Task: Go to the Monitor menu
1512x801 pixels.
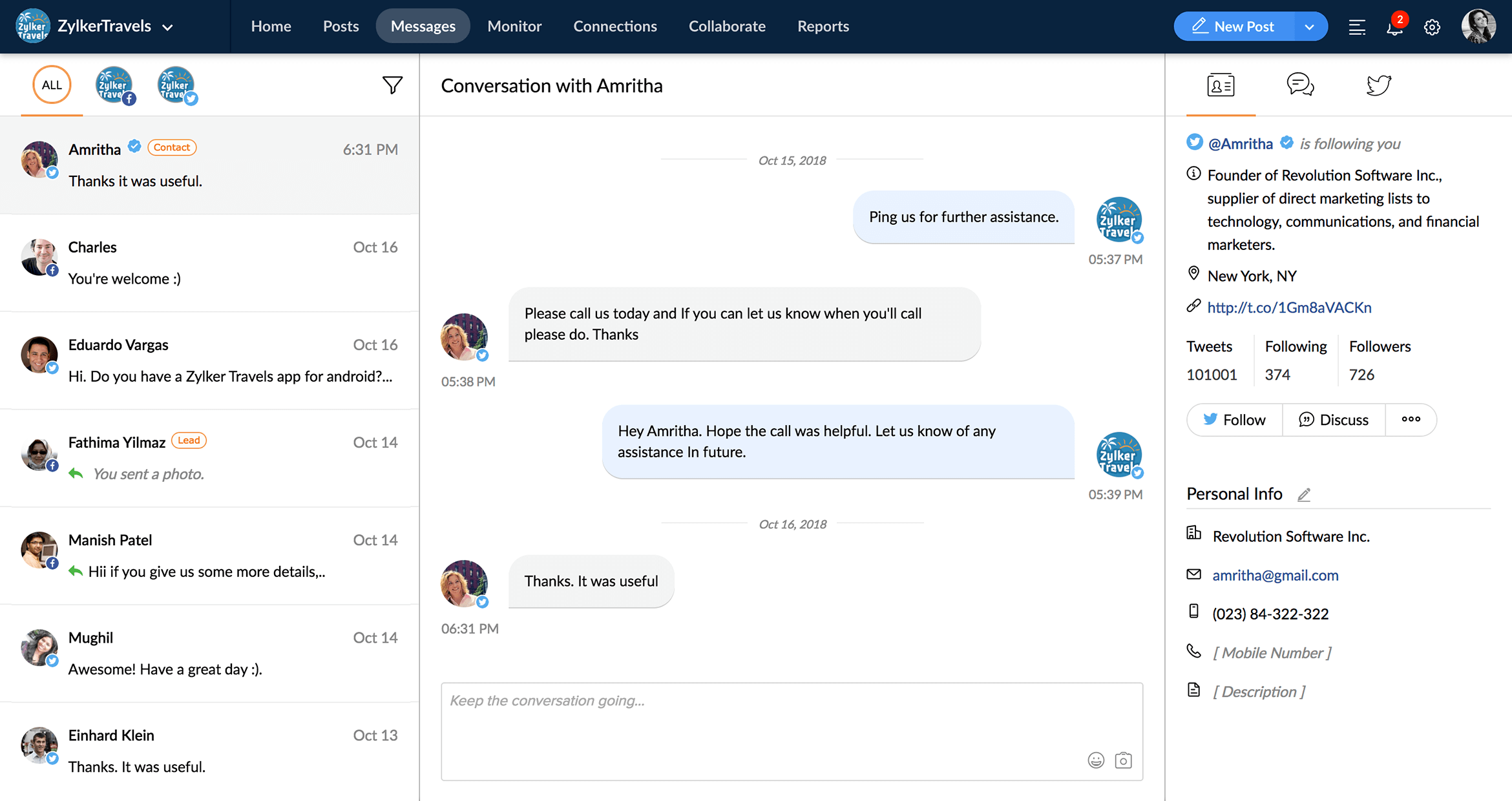Action: pos(514,26)
